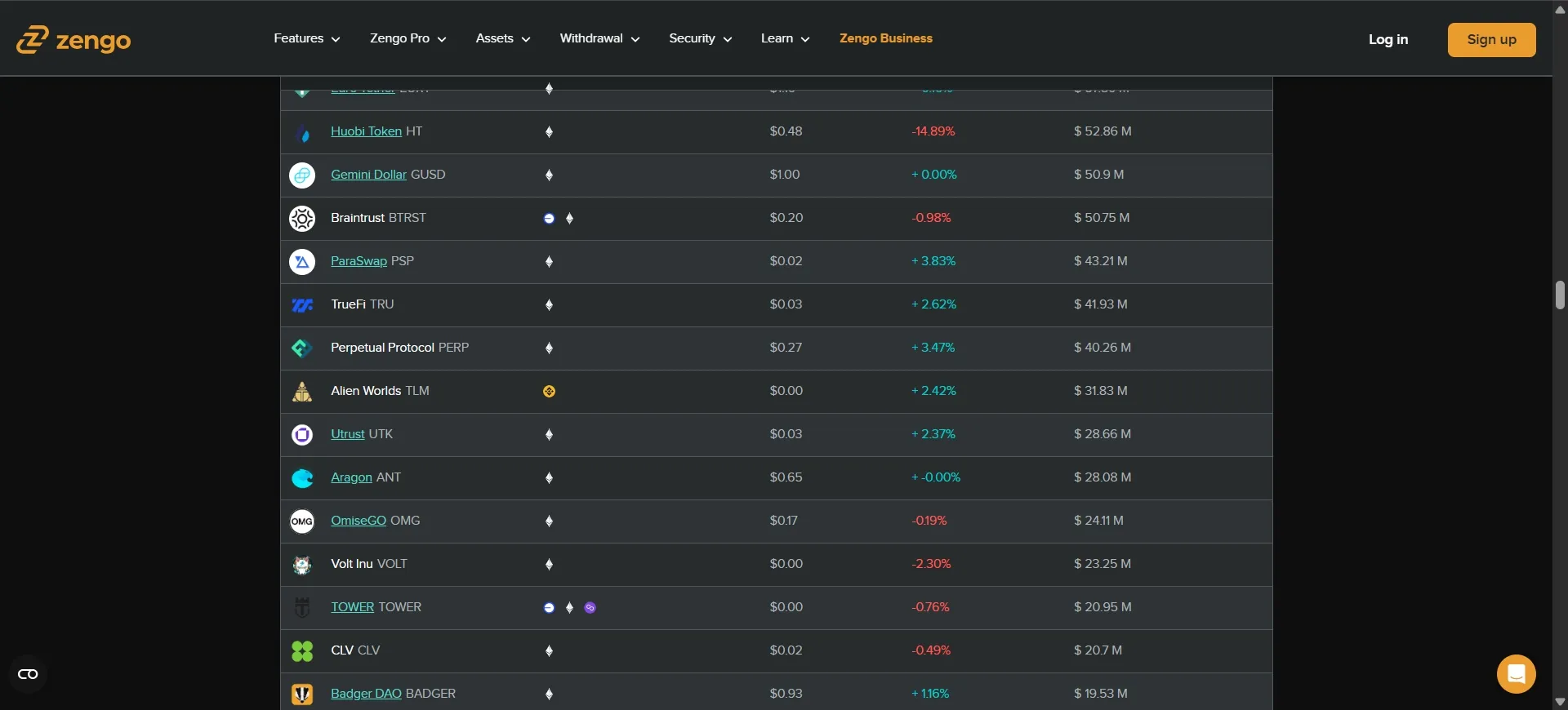
Task: Expand the Zengo Pro dropdown
Action: (408, 38)
